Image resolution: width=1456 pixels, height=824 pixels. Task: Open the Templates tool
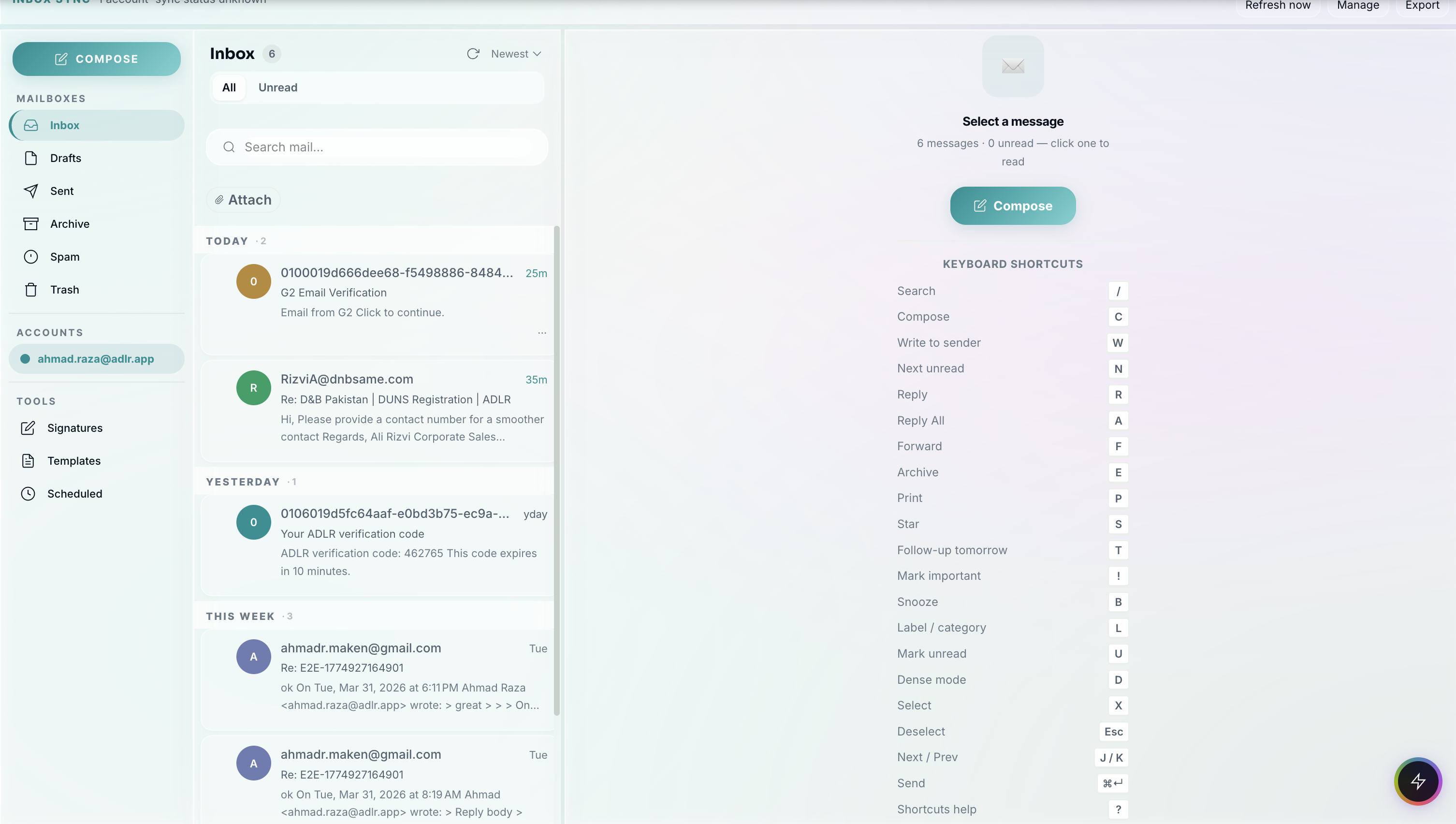73,461
